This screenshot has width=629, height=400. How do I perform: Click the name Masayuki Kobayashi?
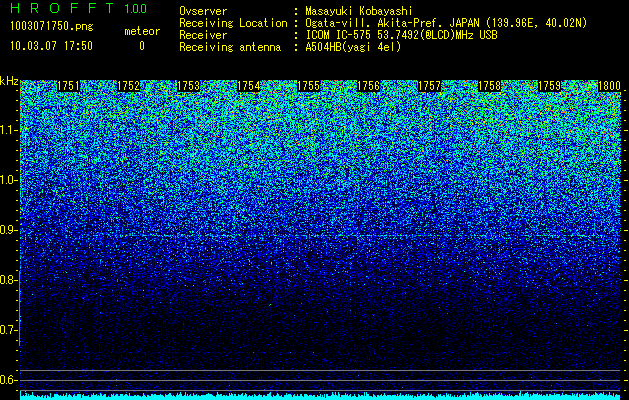(359, 11)
